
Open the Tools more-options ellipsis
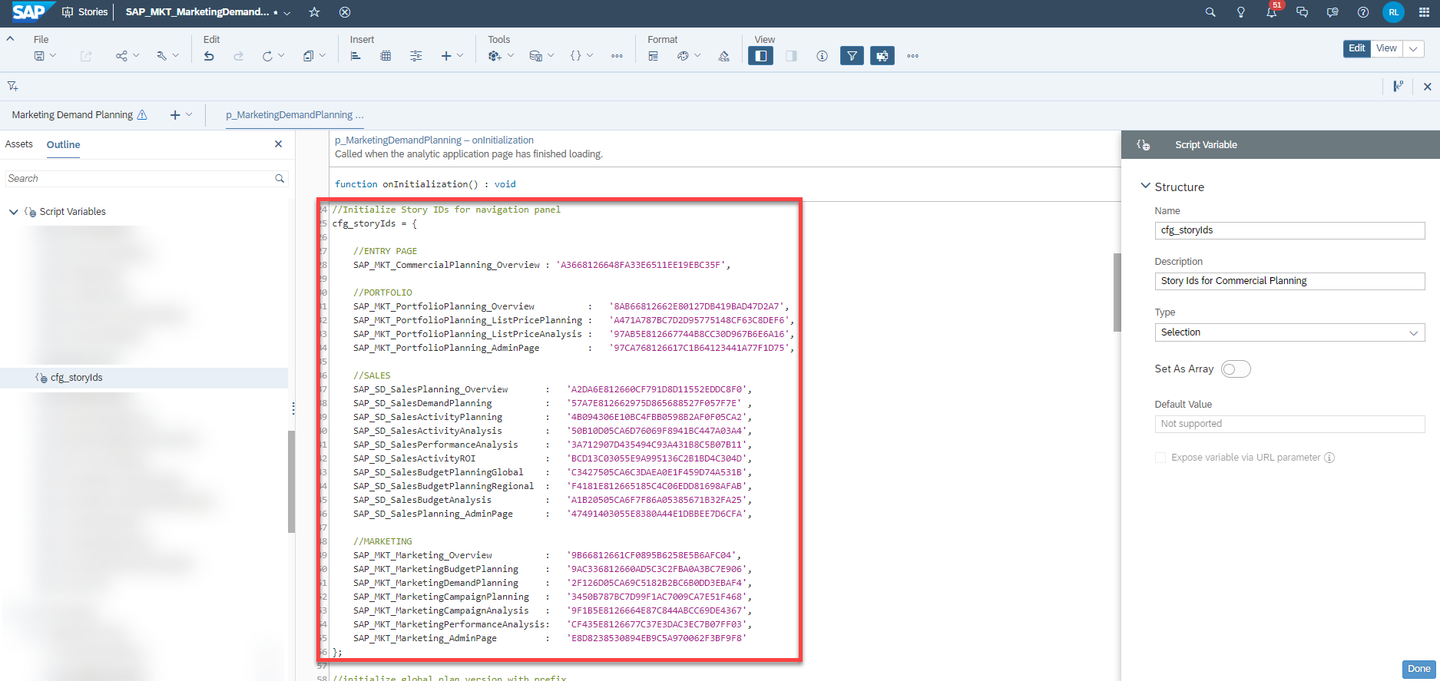click(617, 56)
